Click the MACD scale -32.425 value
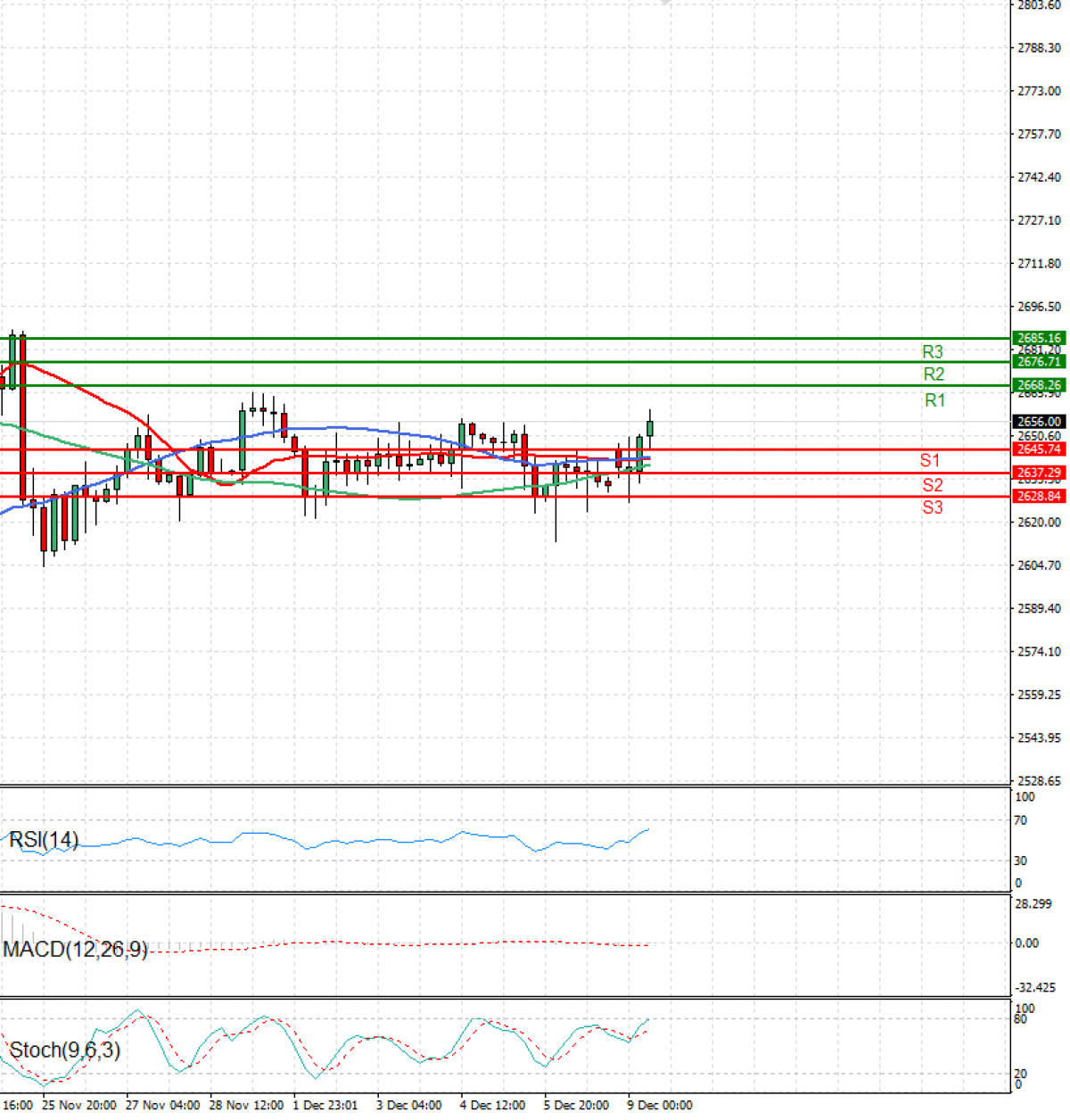 (x=1036, y=988)
